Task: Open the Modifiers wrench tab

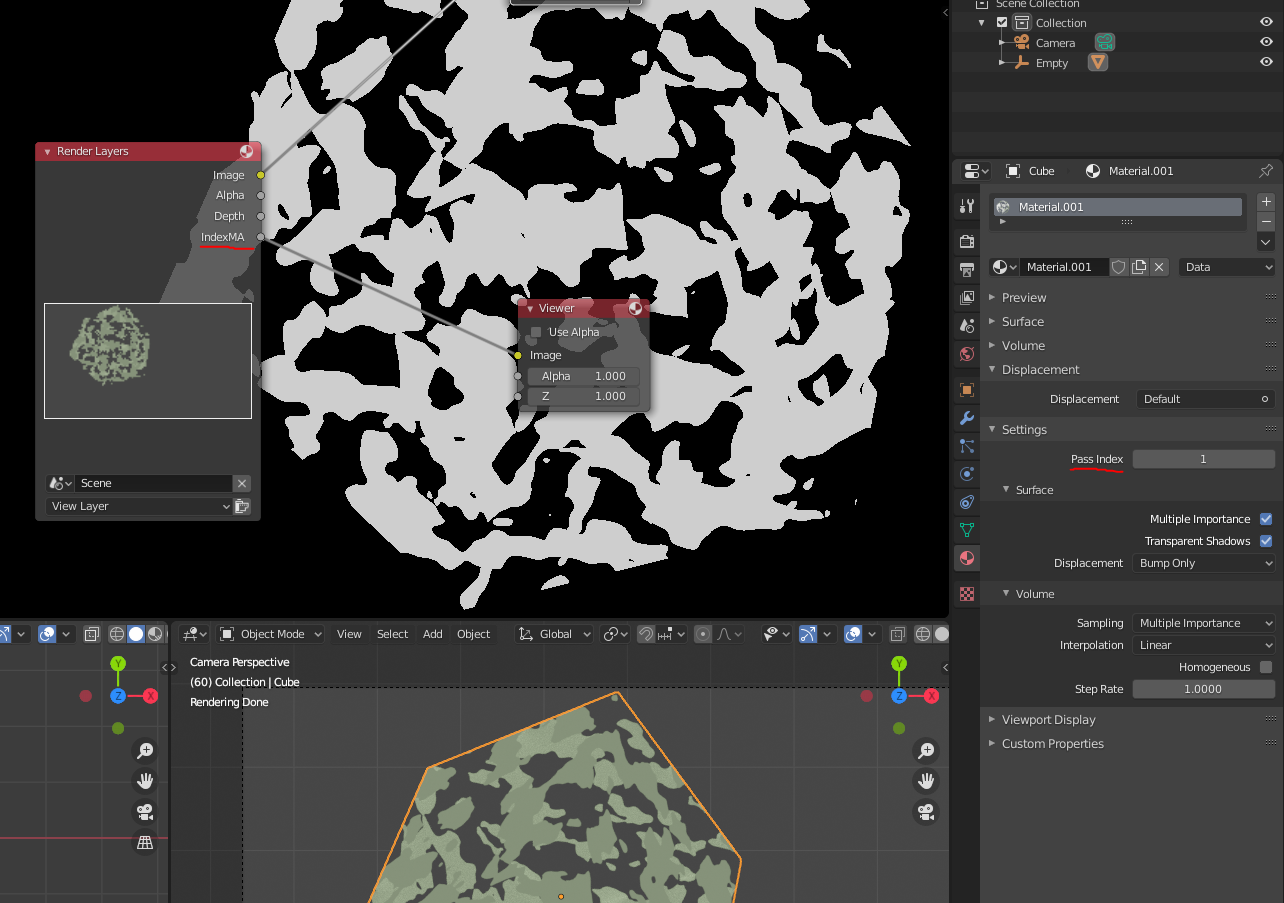Action: pos(966,418)
